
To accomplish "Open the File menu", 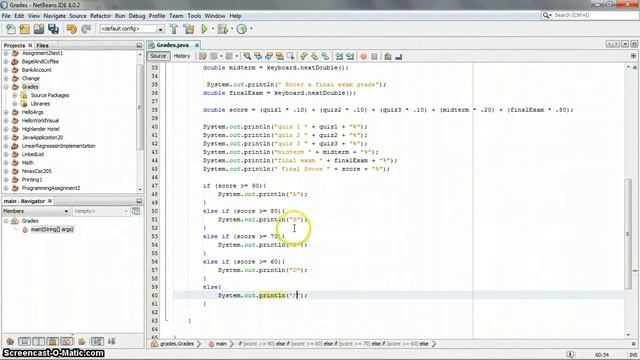I will coord(6,16).
